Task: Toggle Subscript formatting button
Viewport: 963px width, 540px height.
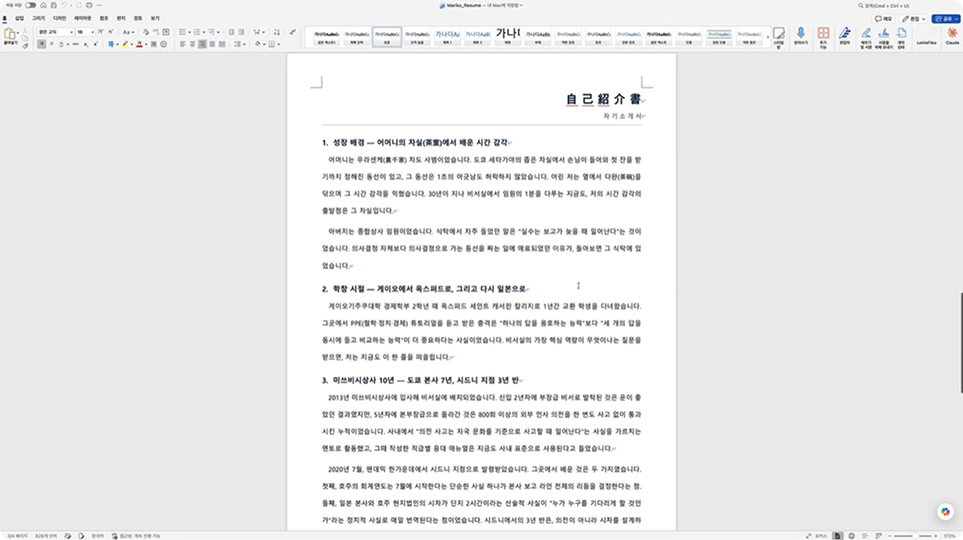Action: (x=86, y=44)
